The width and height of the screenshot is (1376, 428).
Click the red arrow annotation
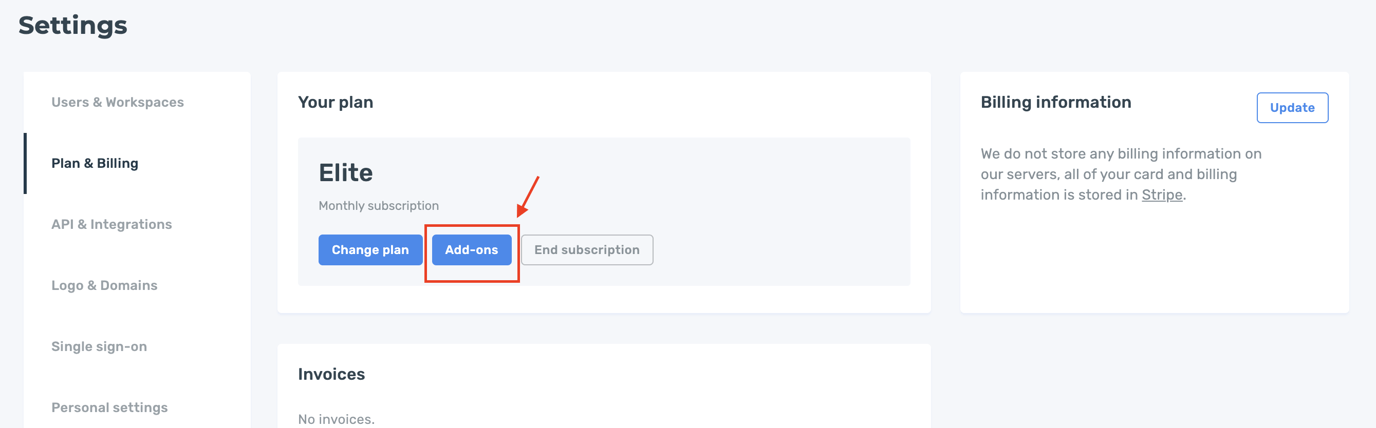(528, 197)
